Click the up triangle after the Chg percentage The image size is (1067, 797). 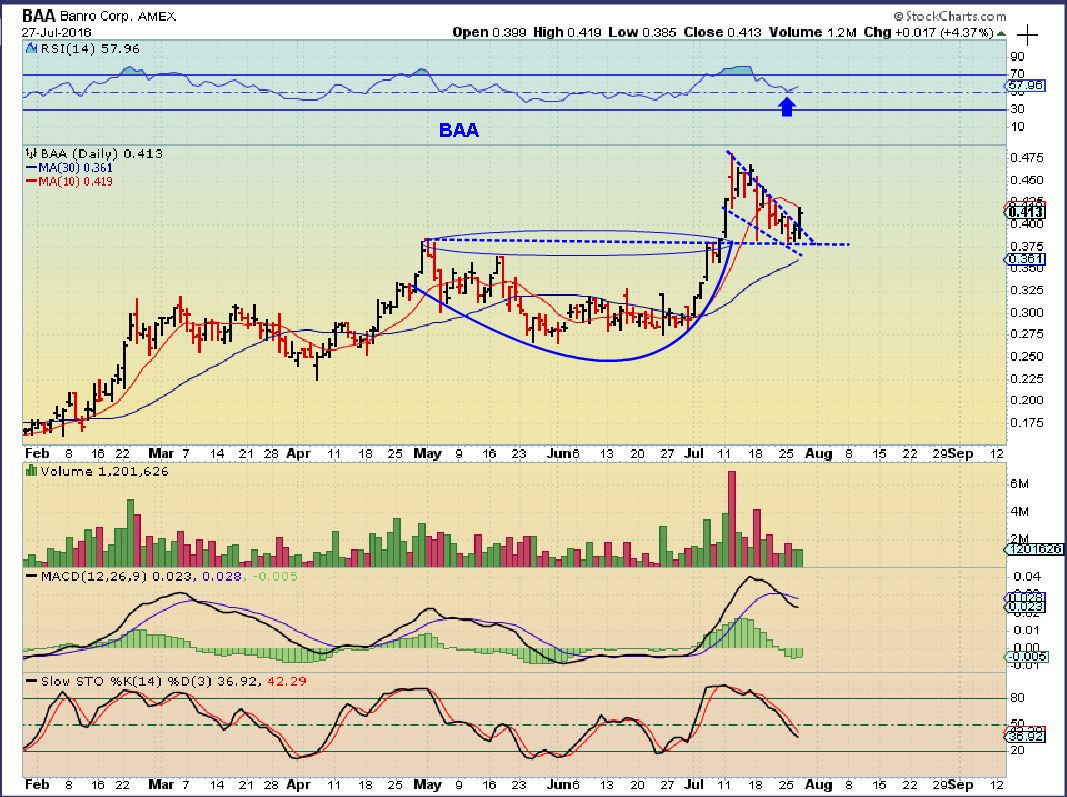pos(1001,33)
